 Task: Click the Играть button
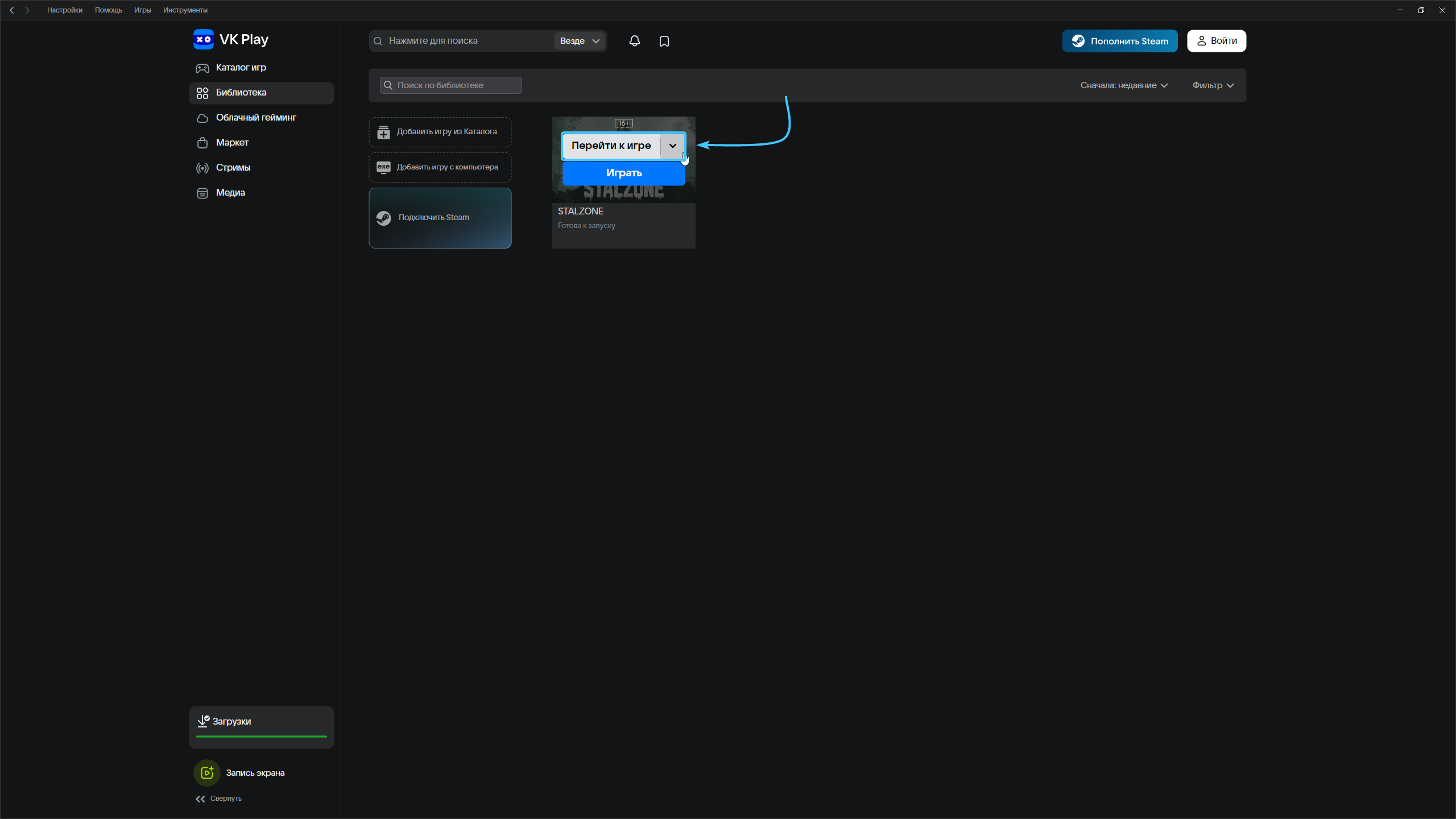[624, 173]
